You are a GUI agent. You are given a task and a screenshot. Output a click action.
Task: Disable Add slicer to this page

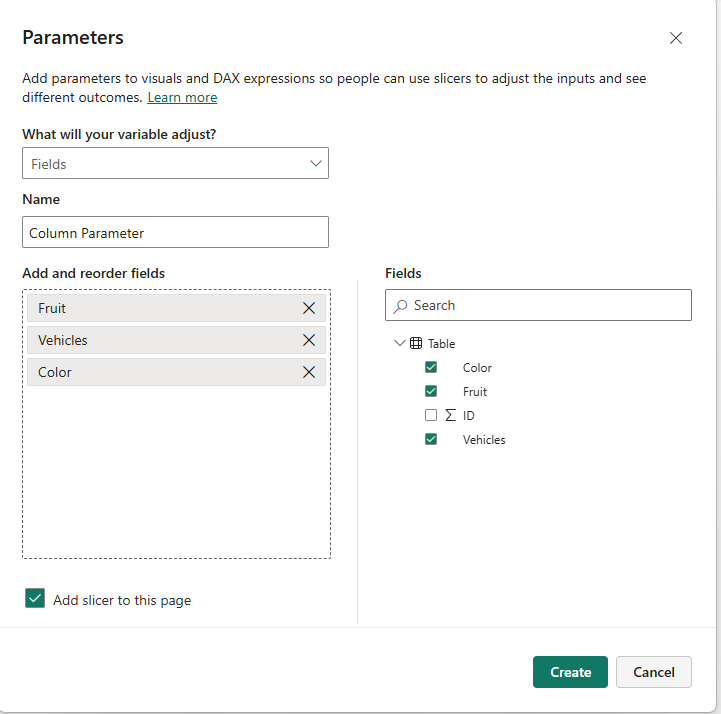point(35,599)
